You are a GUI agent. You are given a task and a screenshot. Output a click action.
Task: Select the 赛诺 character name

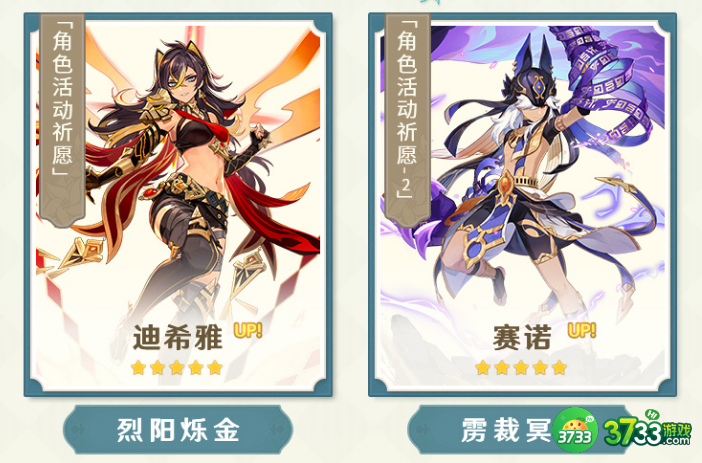coord(522,337)
